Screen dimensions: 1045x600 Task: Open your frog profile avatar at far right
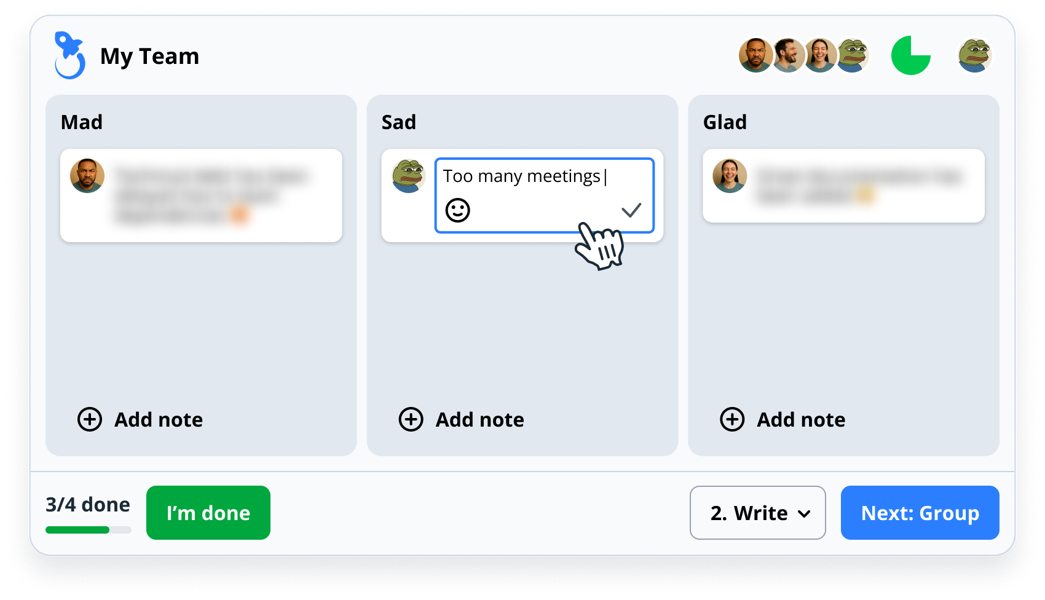coord(974,55)
